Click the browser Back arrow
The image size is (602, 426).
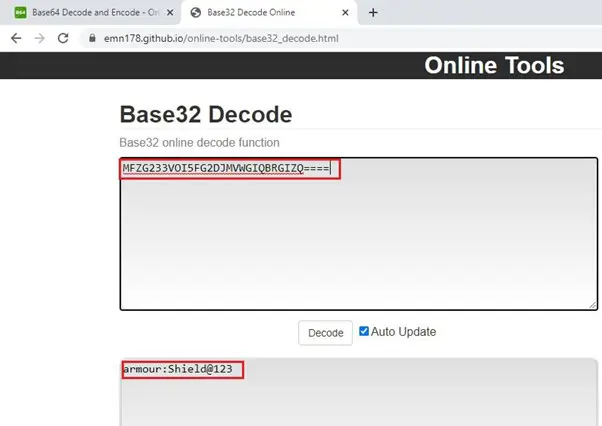click(15, 37)
